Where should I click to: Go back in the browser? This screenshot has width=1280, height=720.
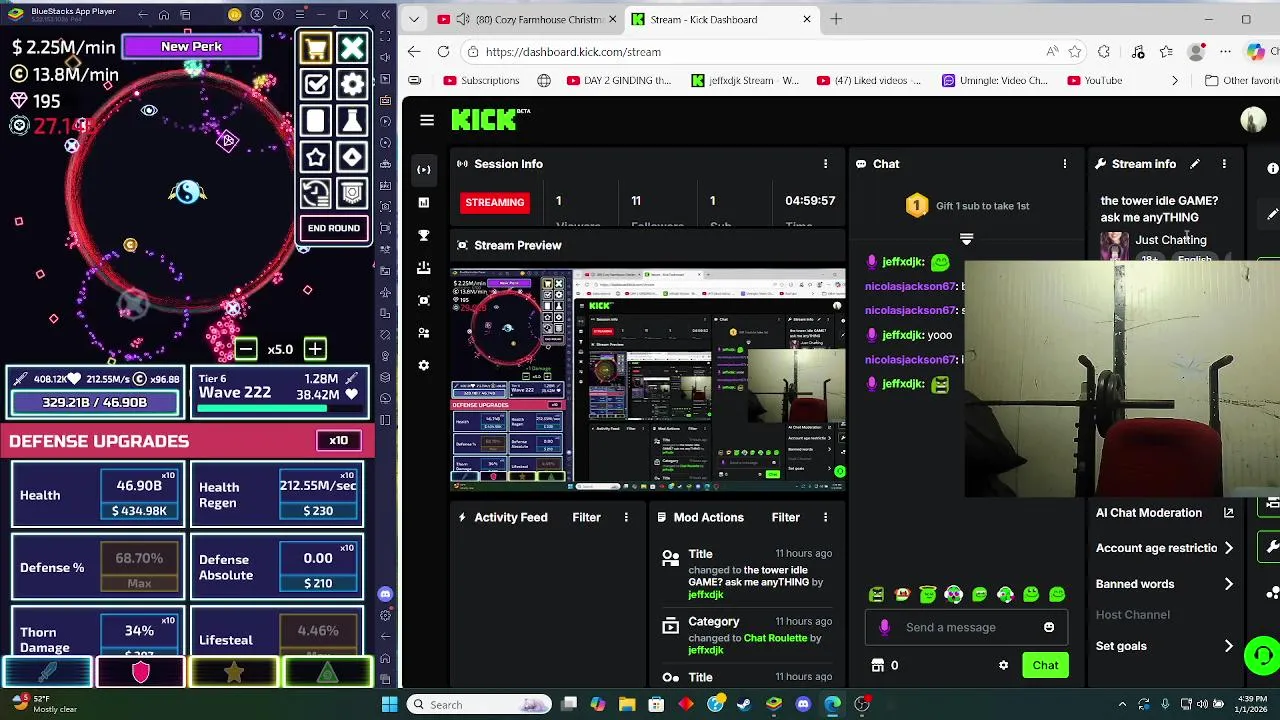coord(414,52)
